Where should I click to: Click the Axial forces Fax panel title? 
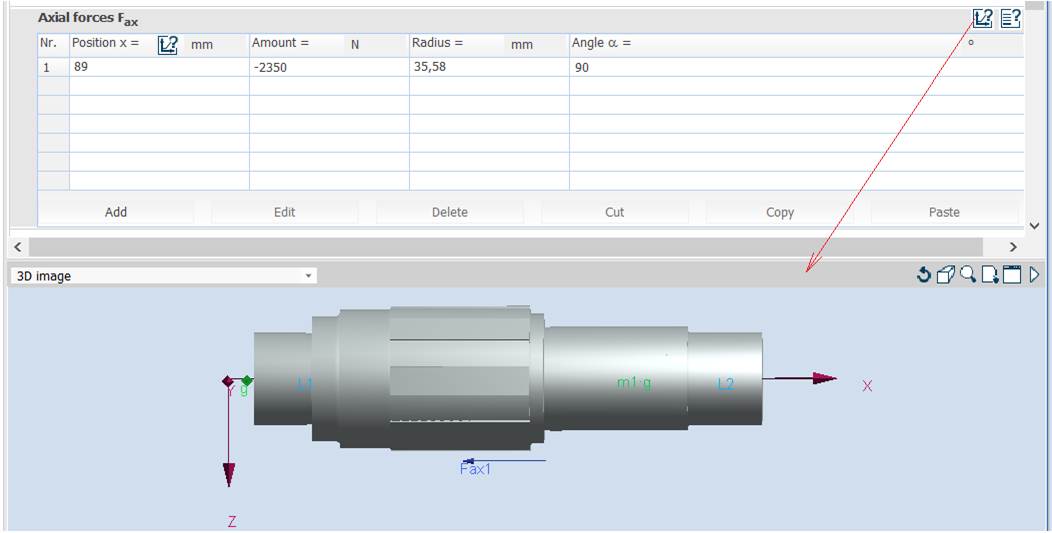click(x=88, y=19)
